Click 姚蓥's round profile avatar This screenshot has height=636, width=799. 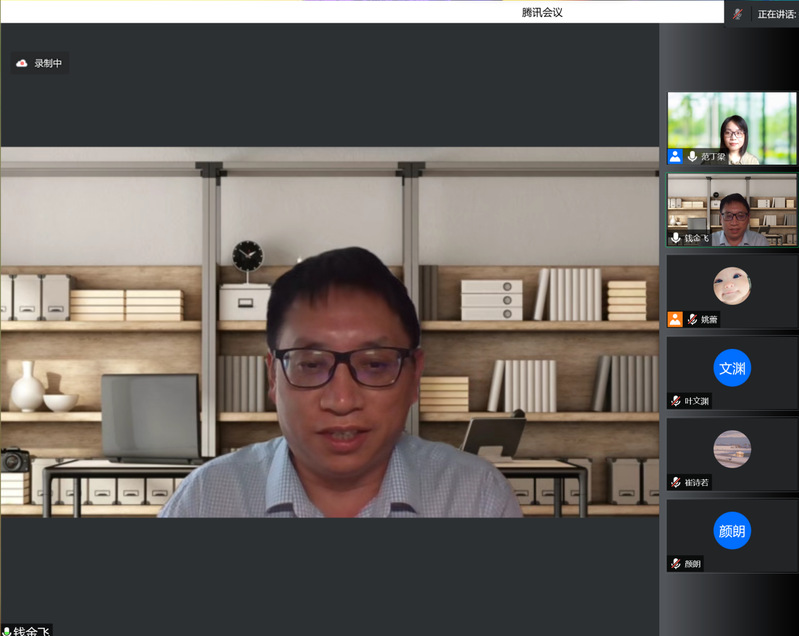pos(732,286)
